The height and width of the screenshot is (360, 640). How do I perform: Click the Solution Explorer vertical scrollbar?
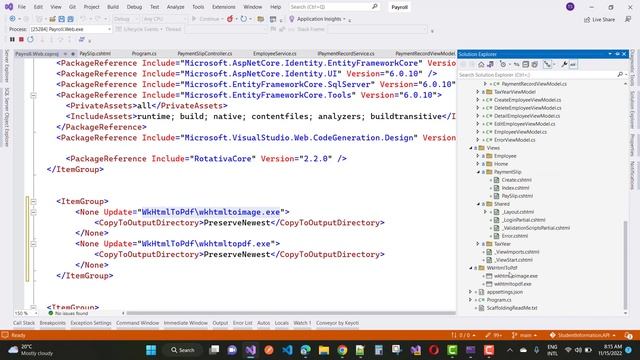coord(626,265)
